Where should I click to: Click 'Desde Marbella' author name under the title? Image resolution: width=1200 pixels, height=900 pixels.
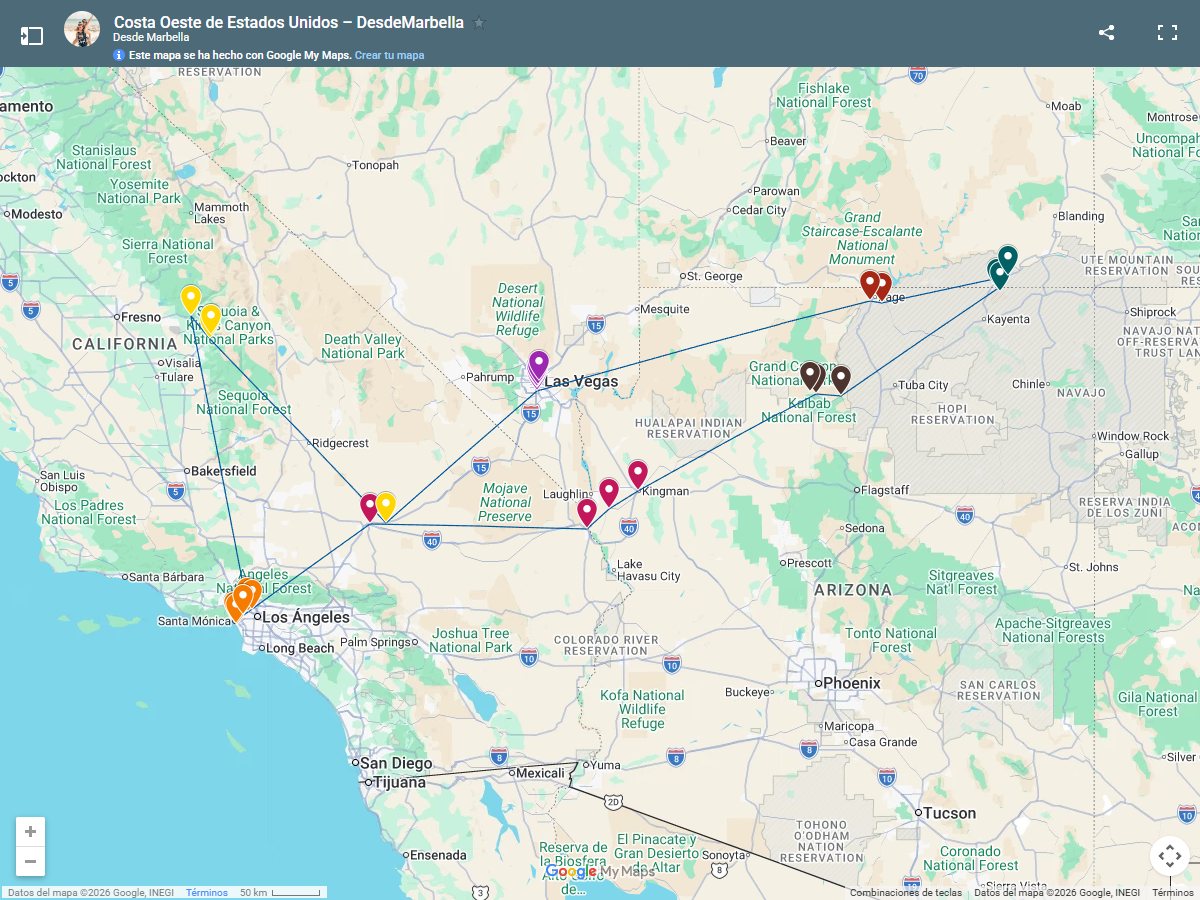(151, 37)
